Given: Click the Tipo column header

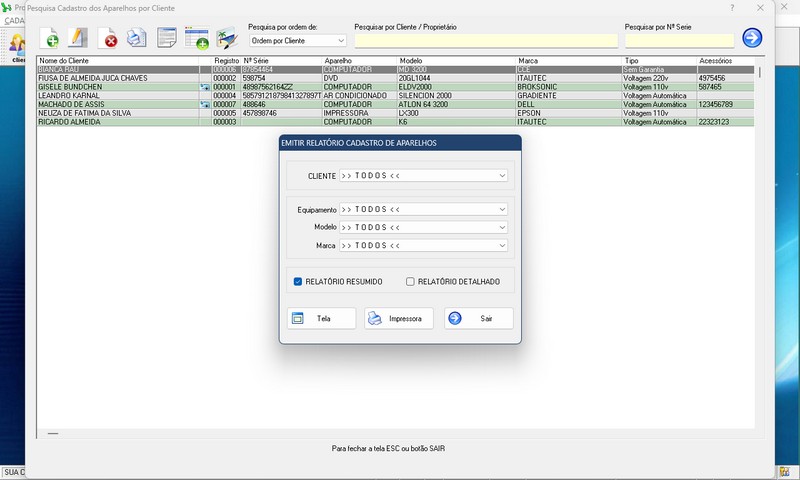Looking at the screenshot, I should click(x=659, y=61).
